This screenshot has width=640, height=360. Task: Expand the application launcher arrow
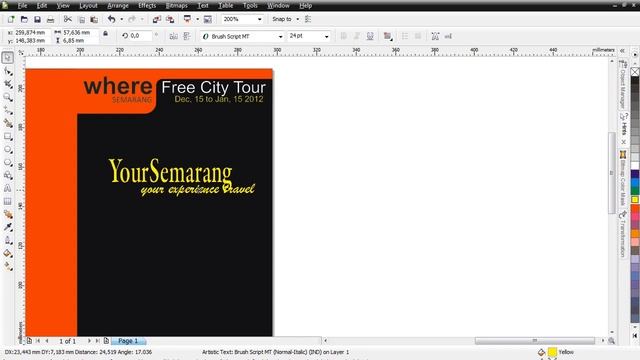pos(198,19)
